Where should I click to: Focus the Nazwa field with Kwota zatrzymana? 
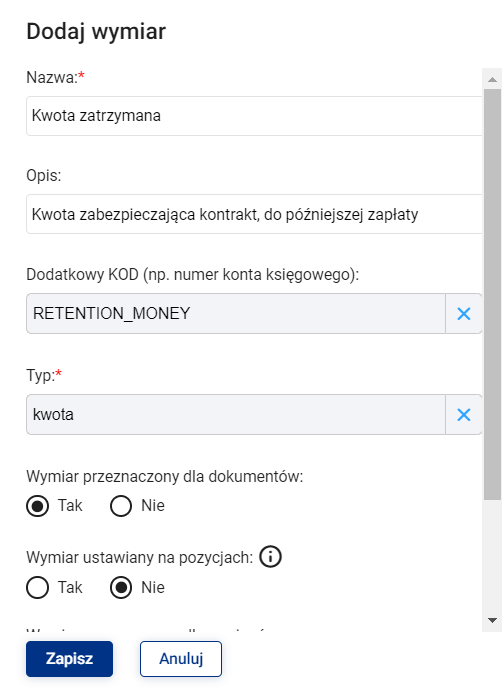tap(254, 116)
